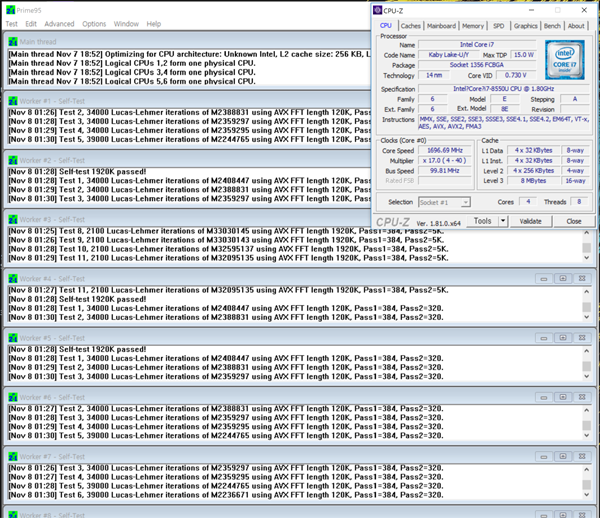Close the Worker #5 child window
Image resolution: width=600 pixels, height=518 pixels.
click(x=582, y=338)
